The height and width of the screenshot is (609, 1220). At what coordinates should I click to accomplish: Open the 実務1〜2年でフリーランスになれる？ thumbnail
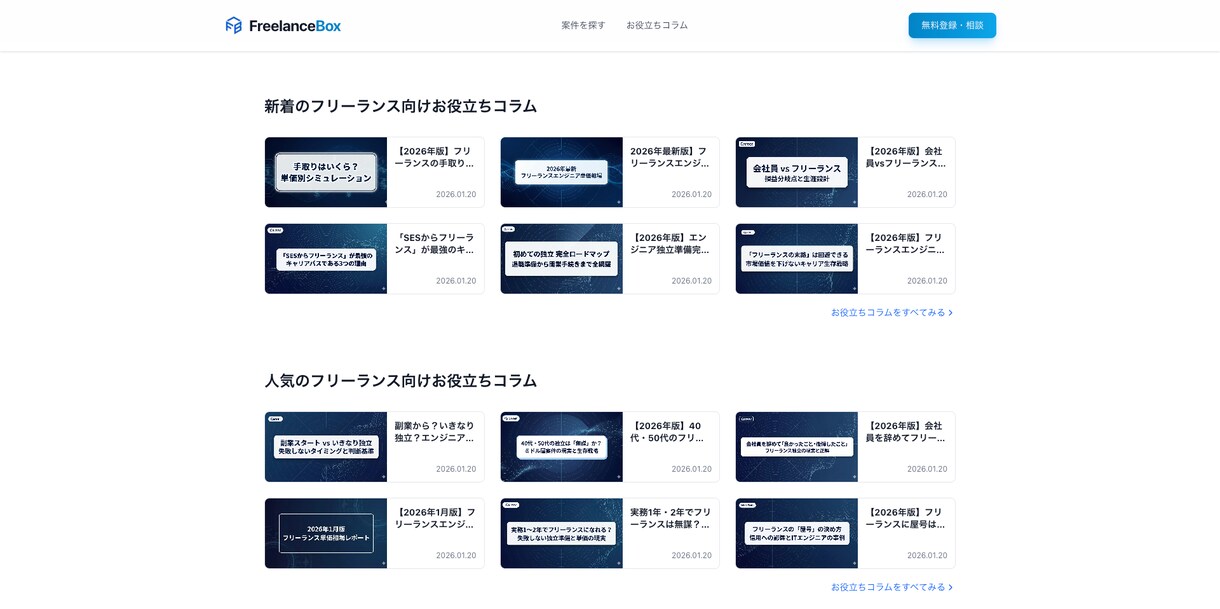[562, 533]
